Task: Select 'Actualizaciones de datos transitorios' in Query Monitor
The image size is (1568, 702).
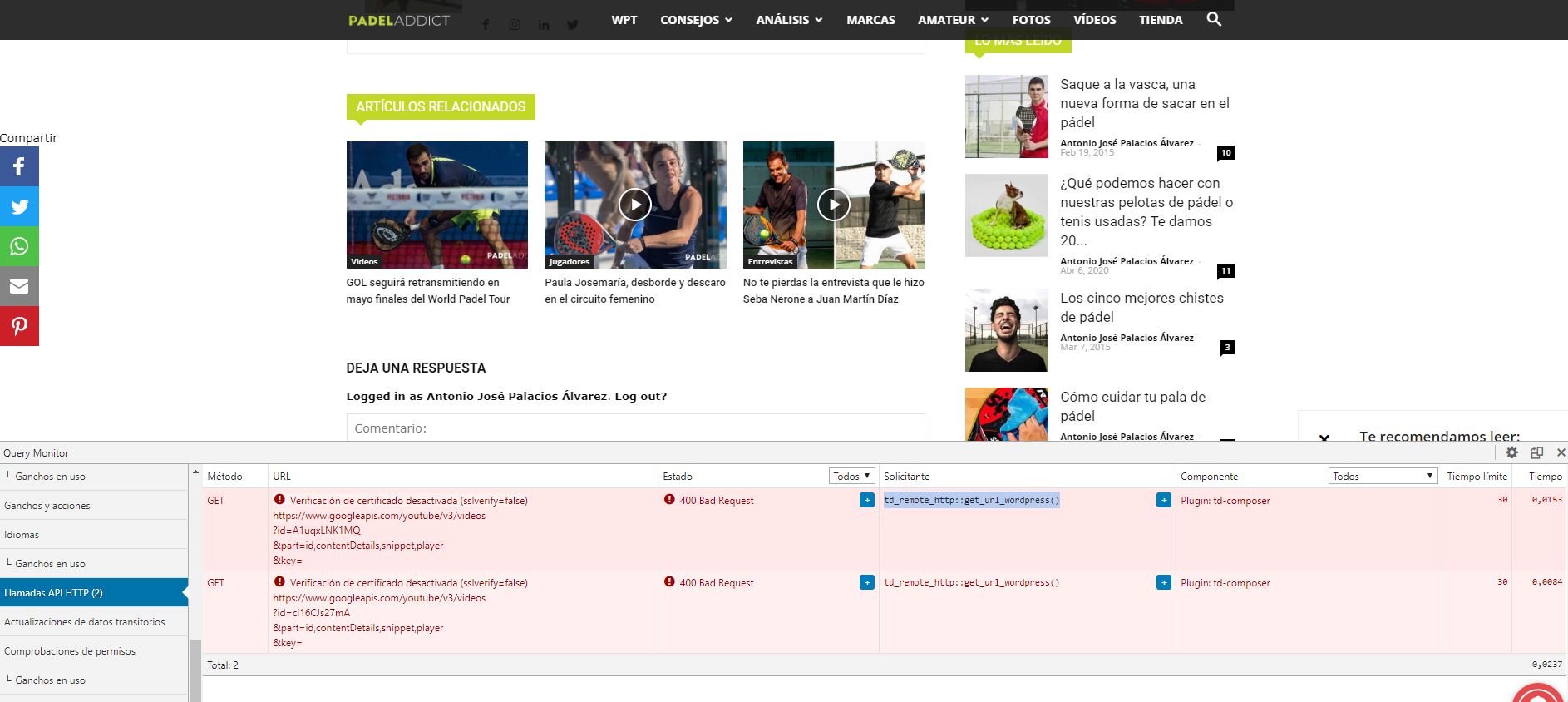Action: click(94, 621)
